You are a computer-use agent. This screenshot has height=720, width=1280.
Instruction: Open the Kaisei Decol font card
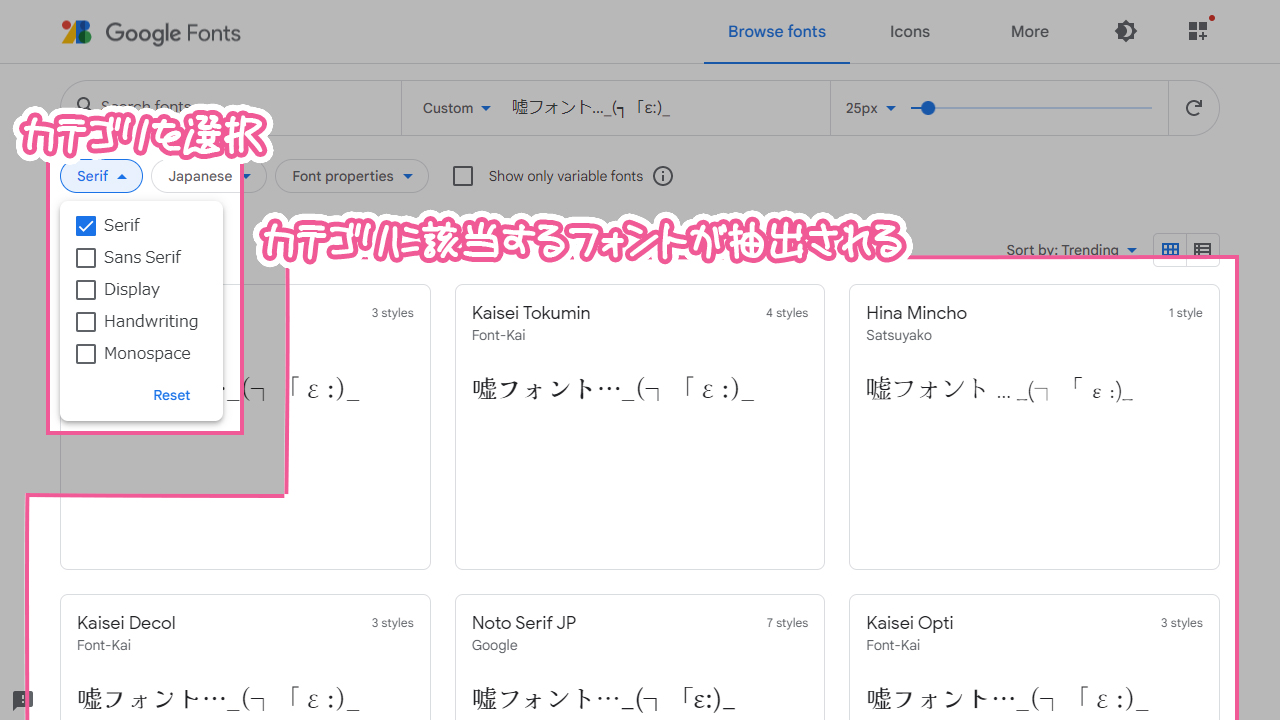245,657
